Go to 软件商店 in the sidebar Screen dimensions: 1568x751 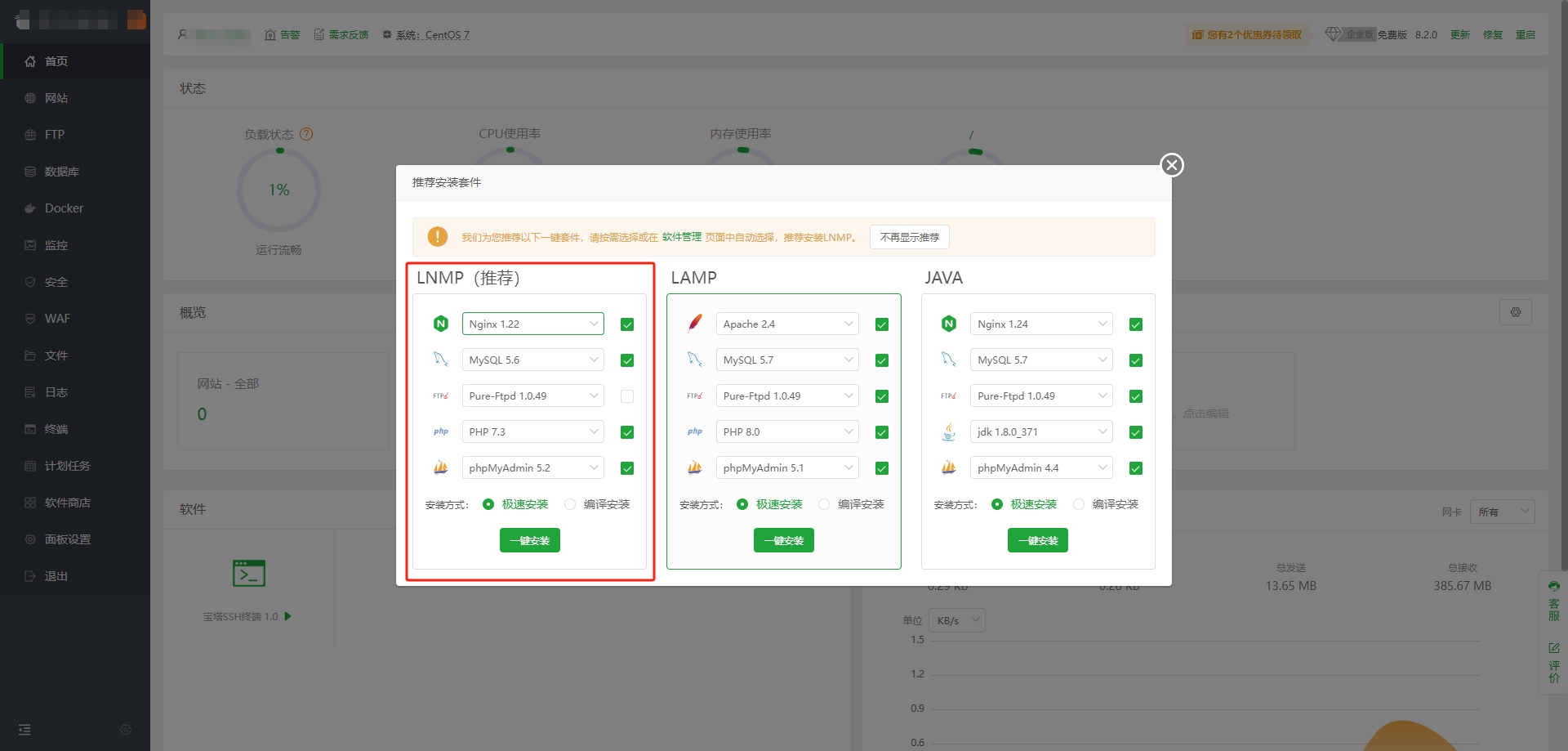(67, 503)
